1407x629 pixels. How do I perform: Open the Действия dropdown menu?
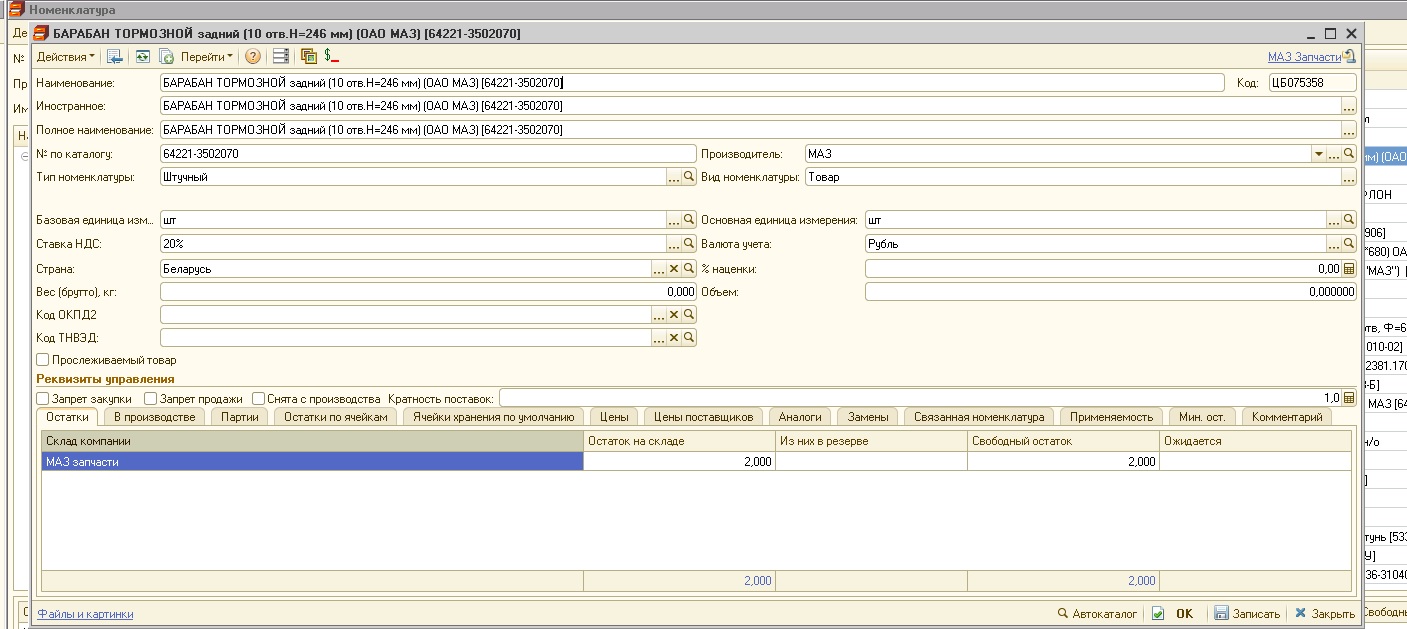[67, 57]
